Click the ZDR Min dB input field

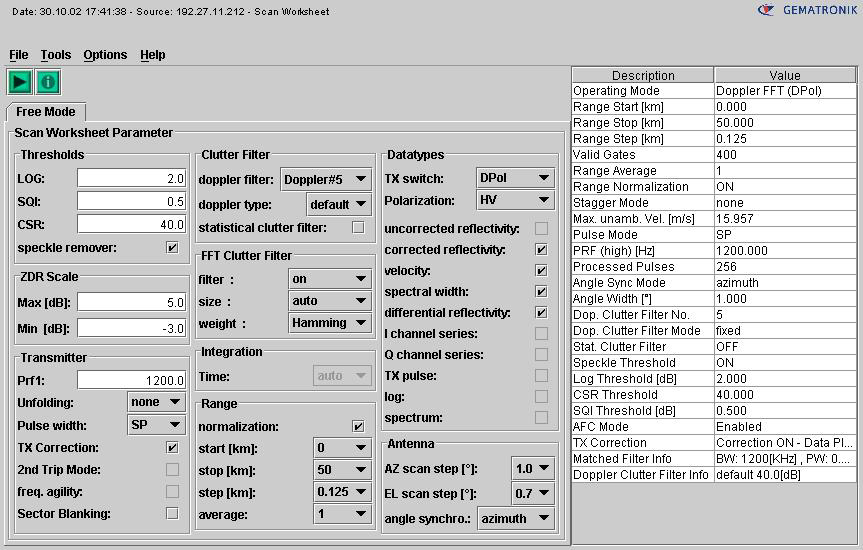click(x=132, y=328)
